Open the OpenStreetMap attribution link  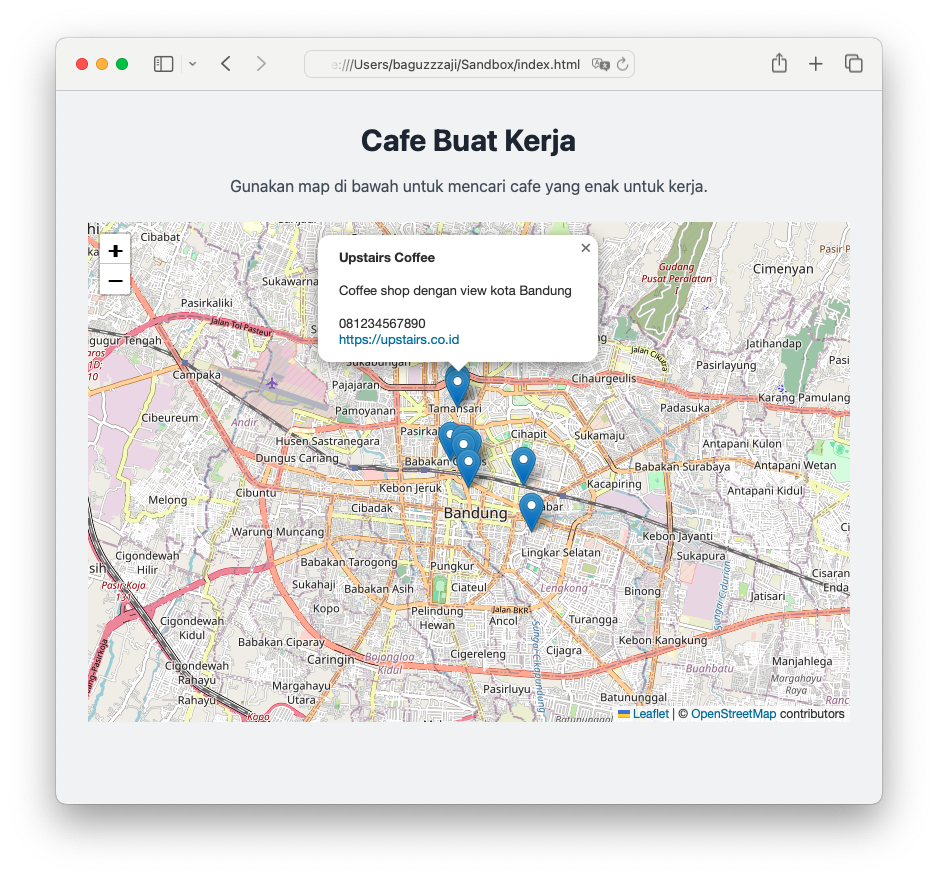(x=733, y=714)
